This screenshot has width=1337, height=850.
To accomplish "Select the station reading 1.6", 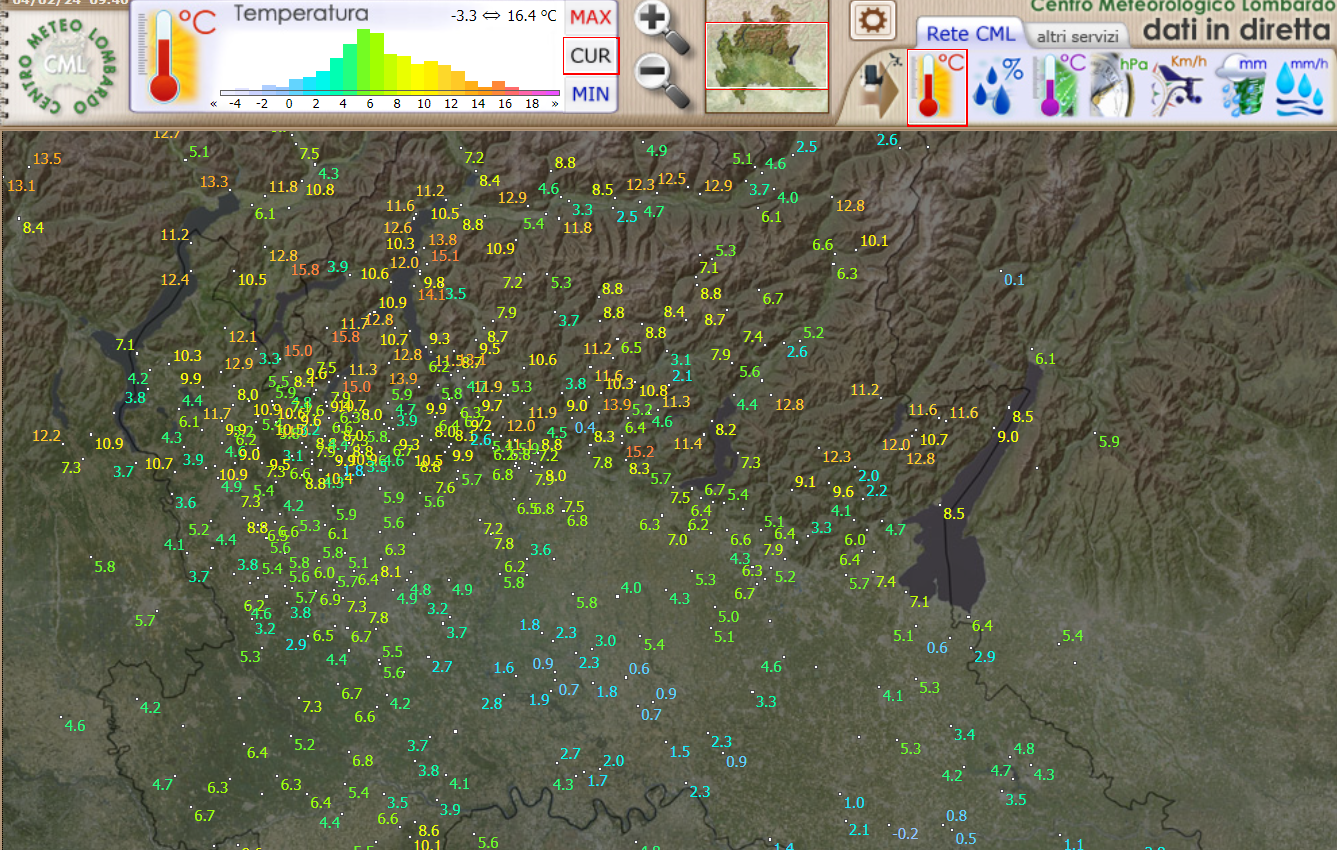I will [x=504, y=667].
